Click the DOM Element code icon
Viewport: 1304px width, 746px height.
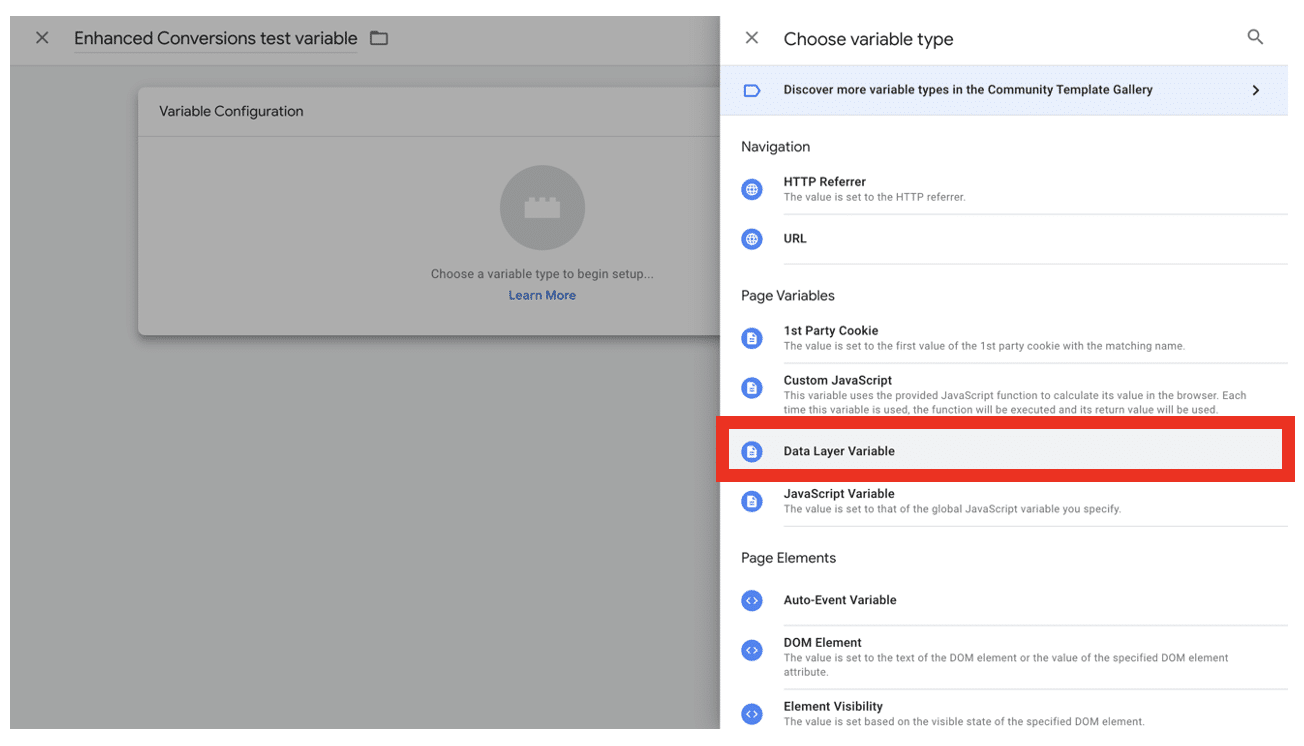tap(752, 650)
